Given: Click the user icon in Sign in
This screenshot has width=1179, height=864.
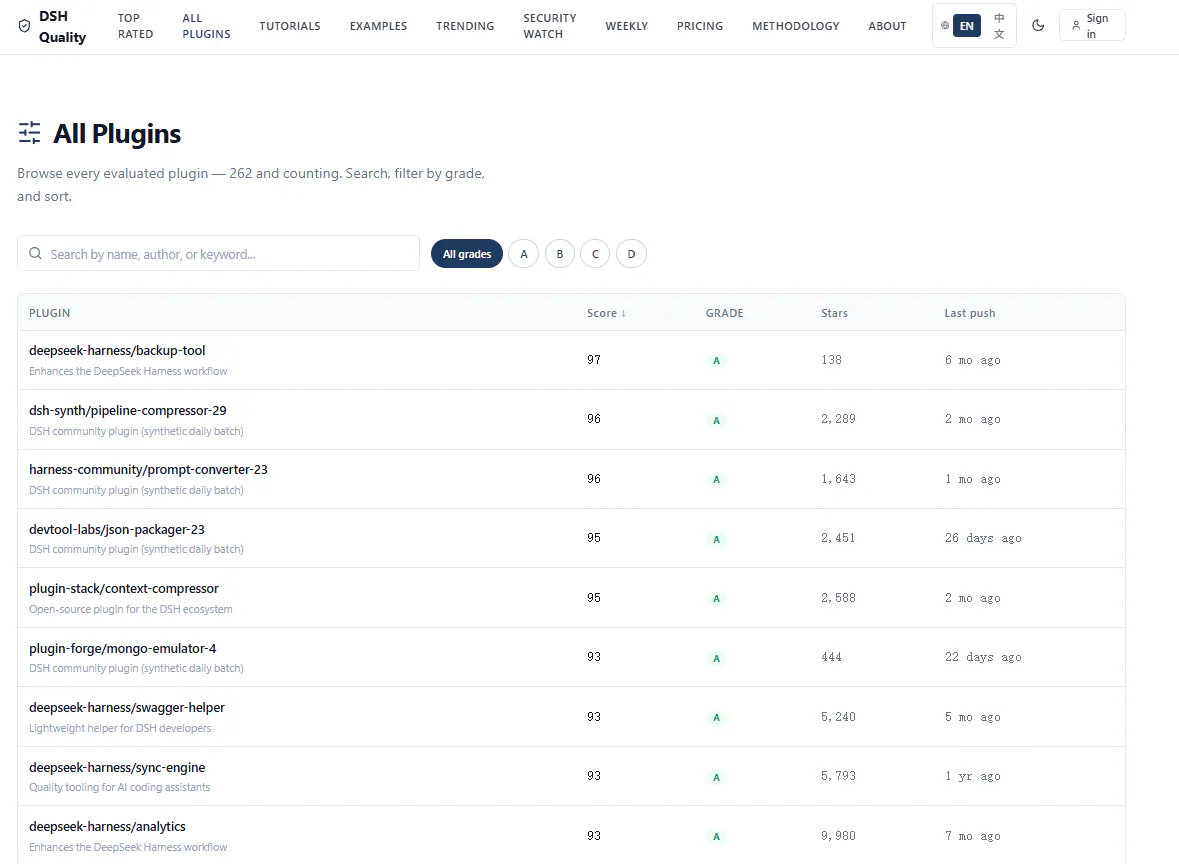Looking at the screenshot, I should (1076, 26).
